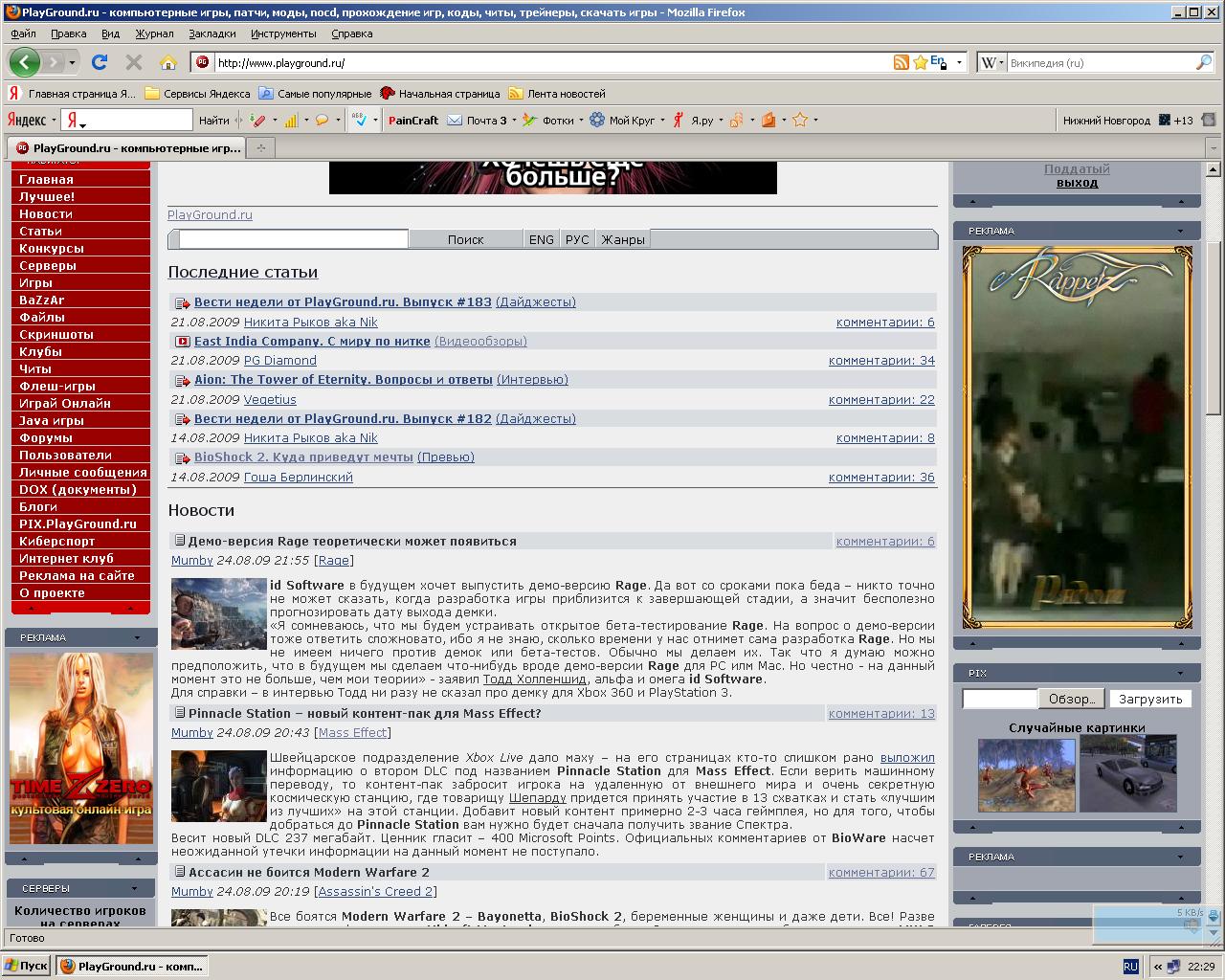Screen dimensions: 1225x980
Task: Click the scrollbar down arrow of the page
Action: (1214, 918)
